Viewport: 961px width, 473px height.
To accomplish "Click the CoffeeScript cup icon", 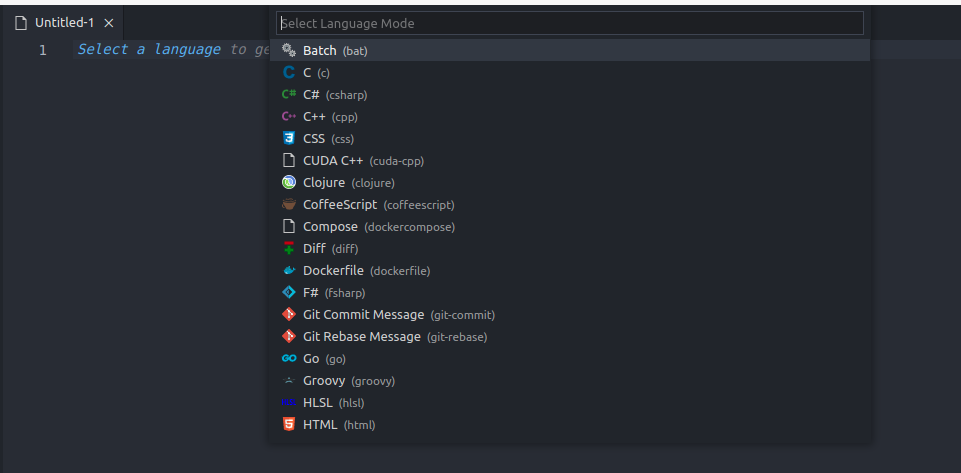I will [x=289, y=204].
